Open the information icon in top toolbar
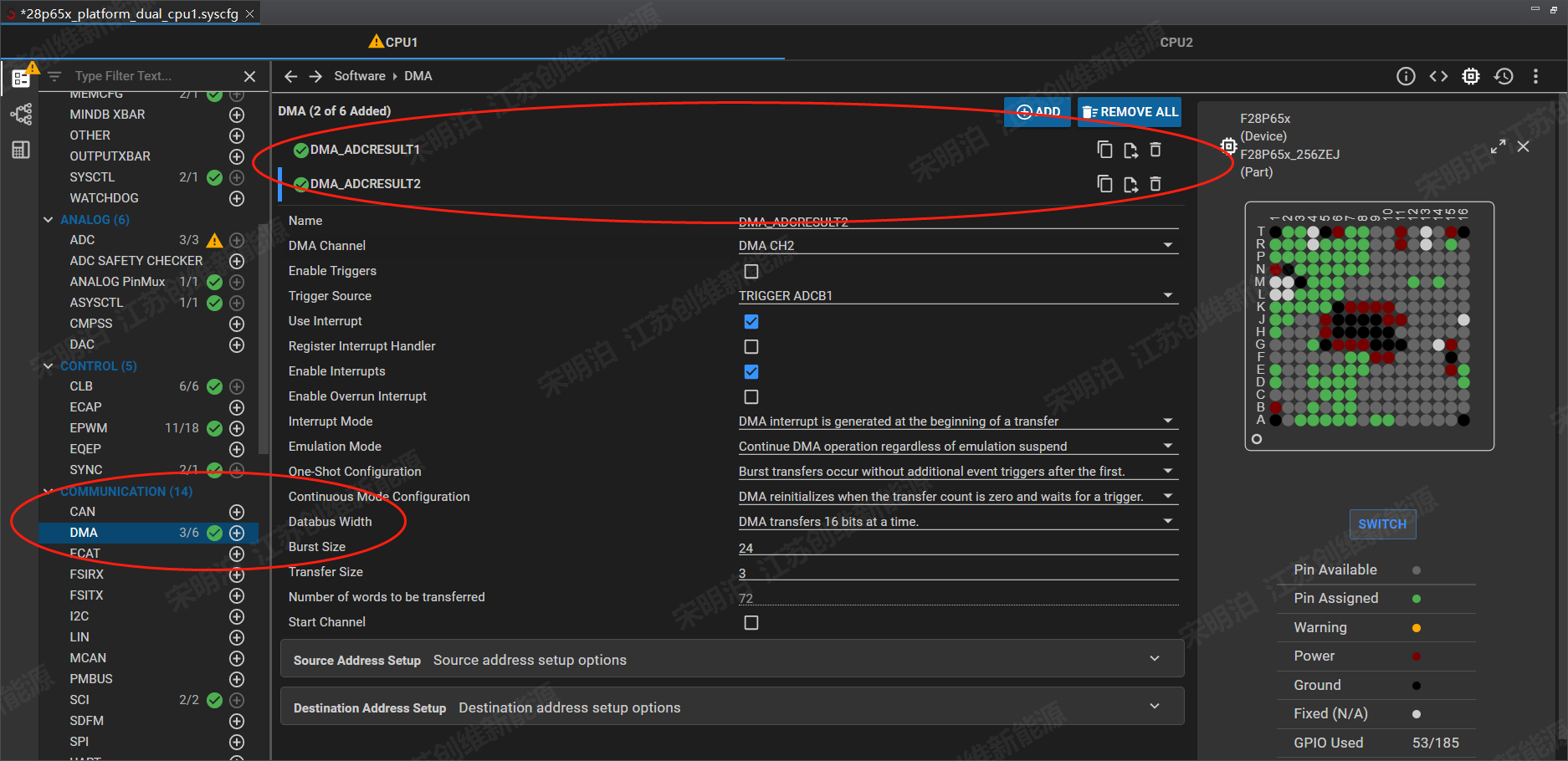Viewport: 1568px width, 761px height. [x=1406, y=76]
